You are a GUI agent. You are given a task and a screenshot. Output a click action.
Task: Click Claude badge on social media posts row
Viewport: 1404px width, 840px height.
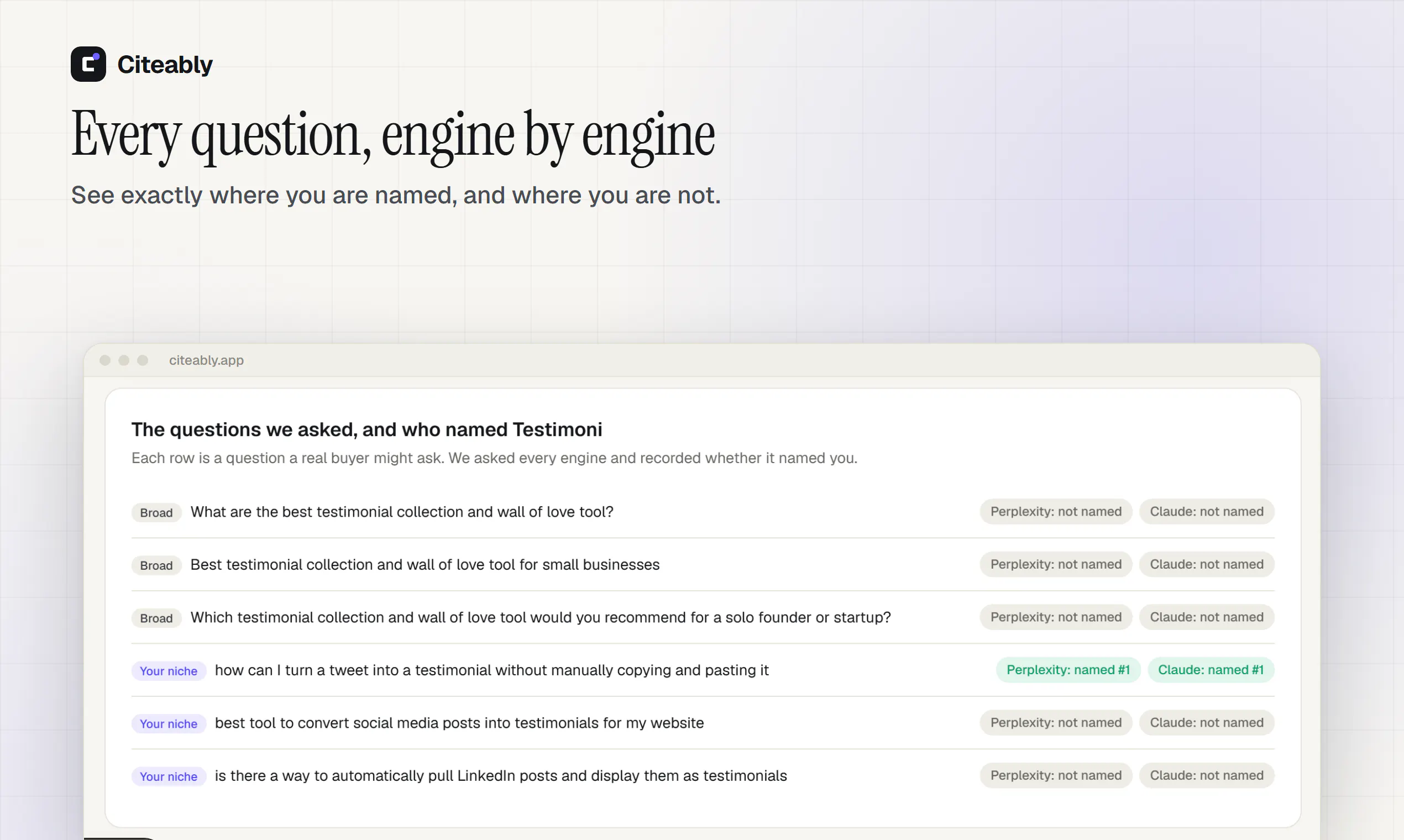[x=1207, y=723]
